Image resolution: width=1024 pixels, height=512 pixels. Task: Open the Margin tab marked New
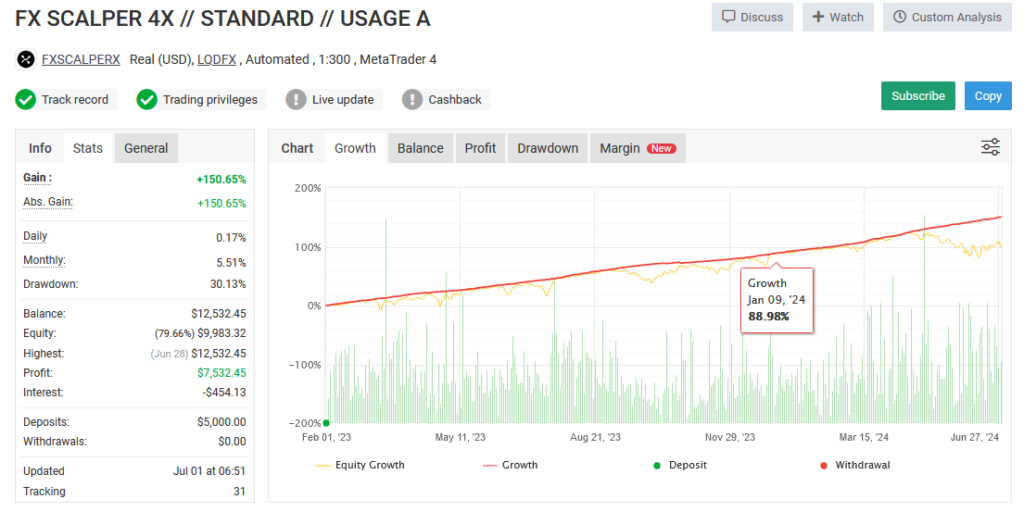click(637, 148)
